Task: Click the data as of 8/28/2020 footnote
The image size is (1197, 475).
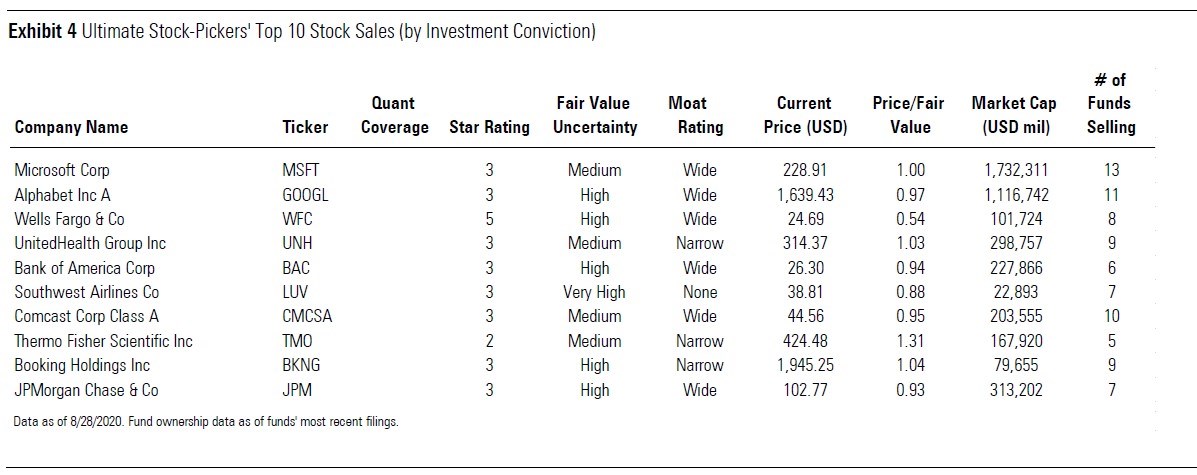Action: [x=205, y=422]
